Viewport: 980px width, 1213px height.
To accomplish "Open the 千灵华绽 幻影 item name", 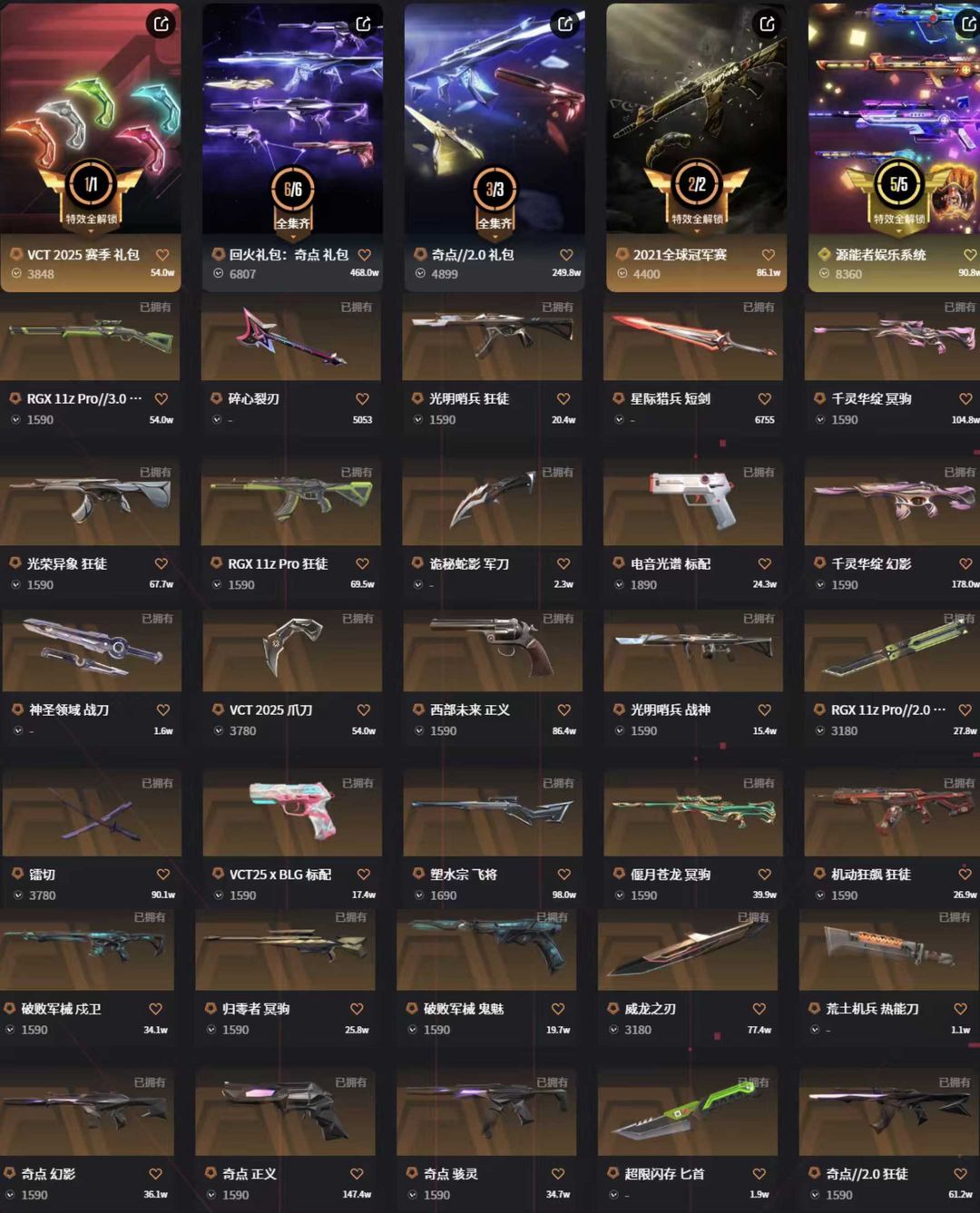I will point(871,563).
